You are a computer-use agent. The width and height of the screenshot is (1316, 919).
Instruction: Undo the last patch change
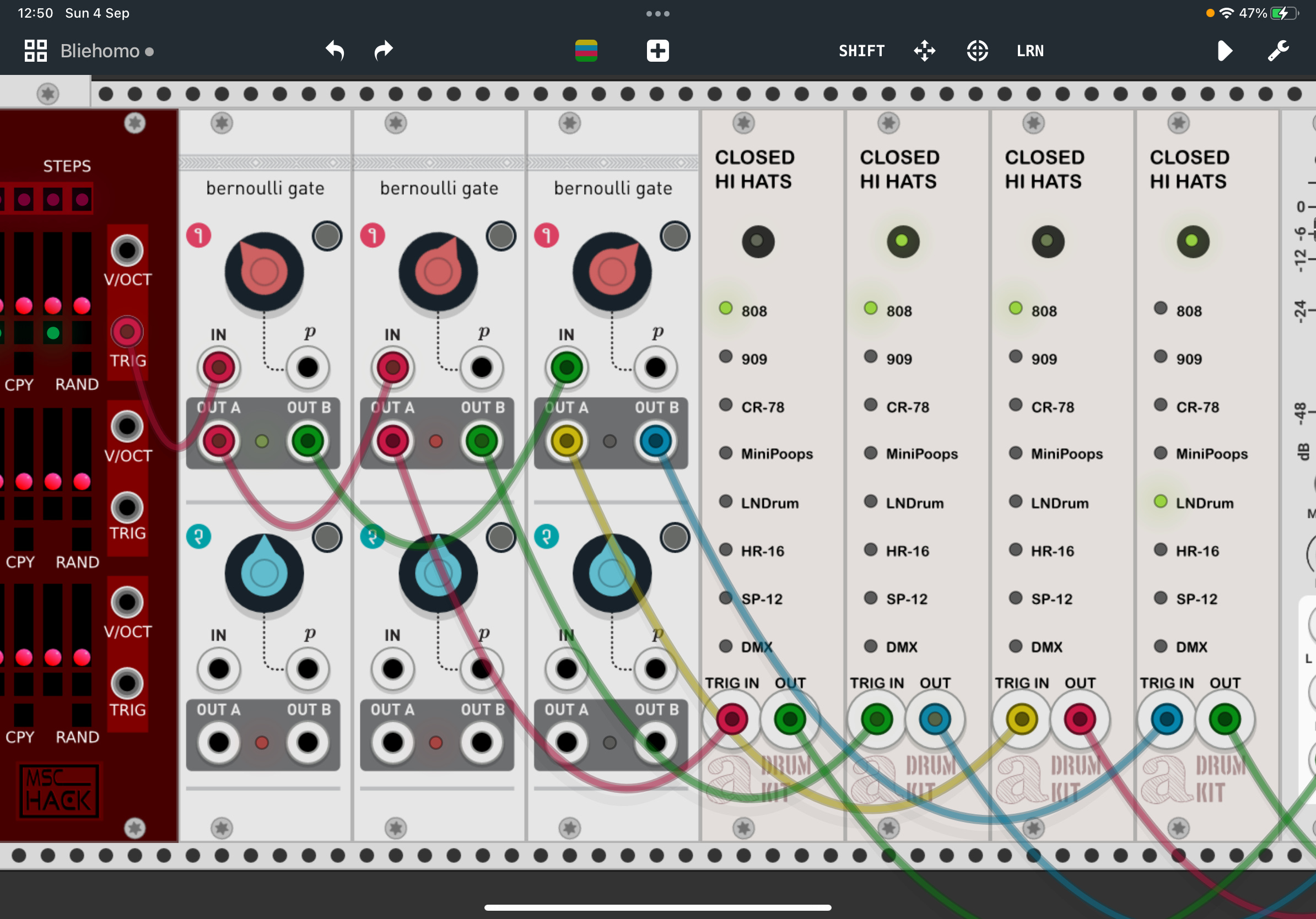pos(334,51)
